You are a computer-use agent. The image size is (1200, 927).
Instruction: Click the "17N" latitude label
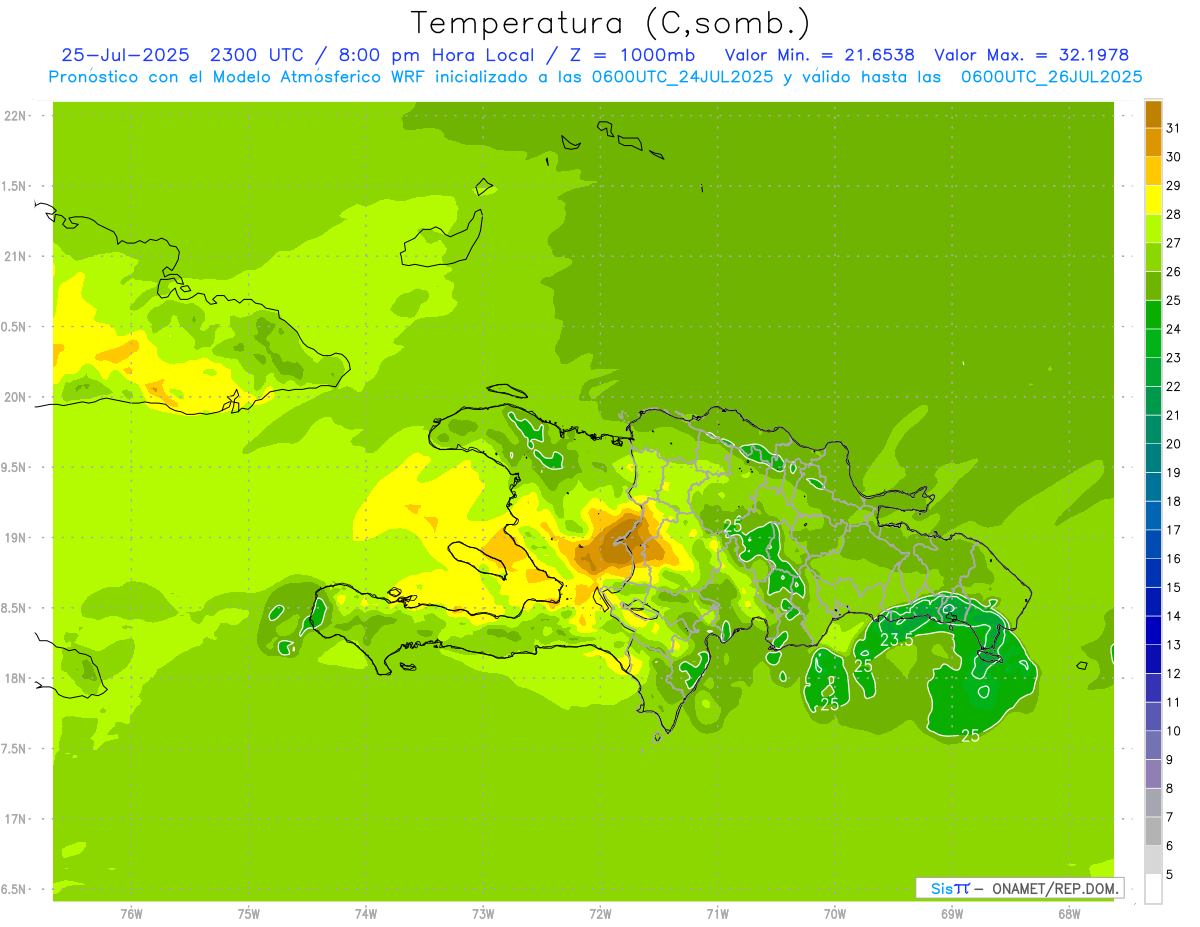click(15, 819)
